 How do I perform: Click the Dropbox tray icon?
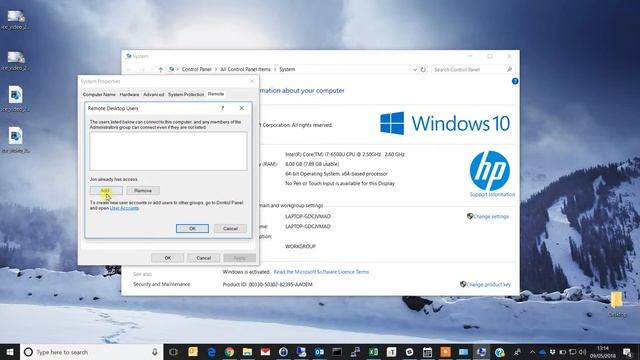pyautogui.click(x=552, y=352)
